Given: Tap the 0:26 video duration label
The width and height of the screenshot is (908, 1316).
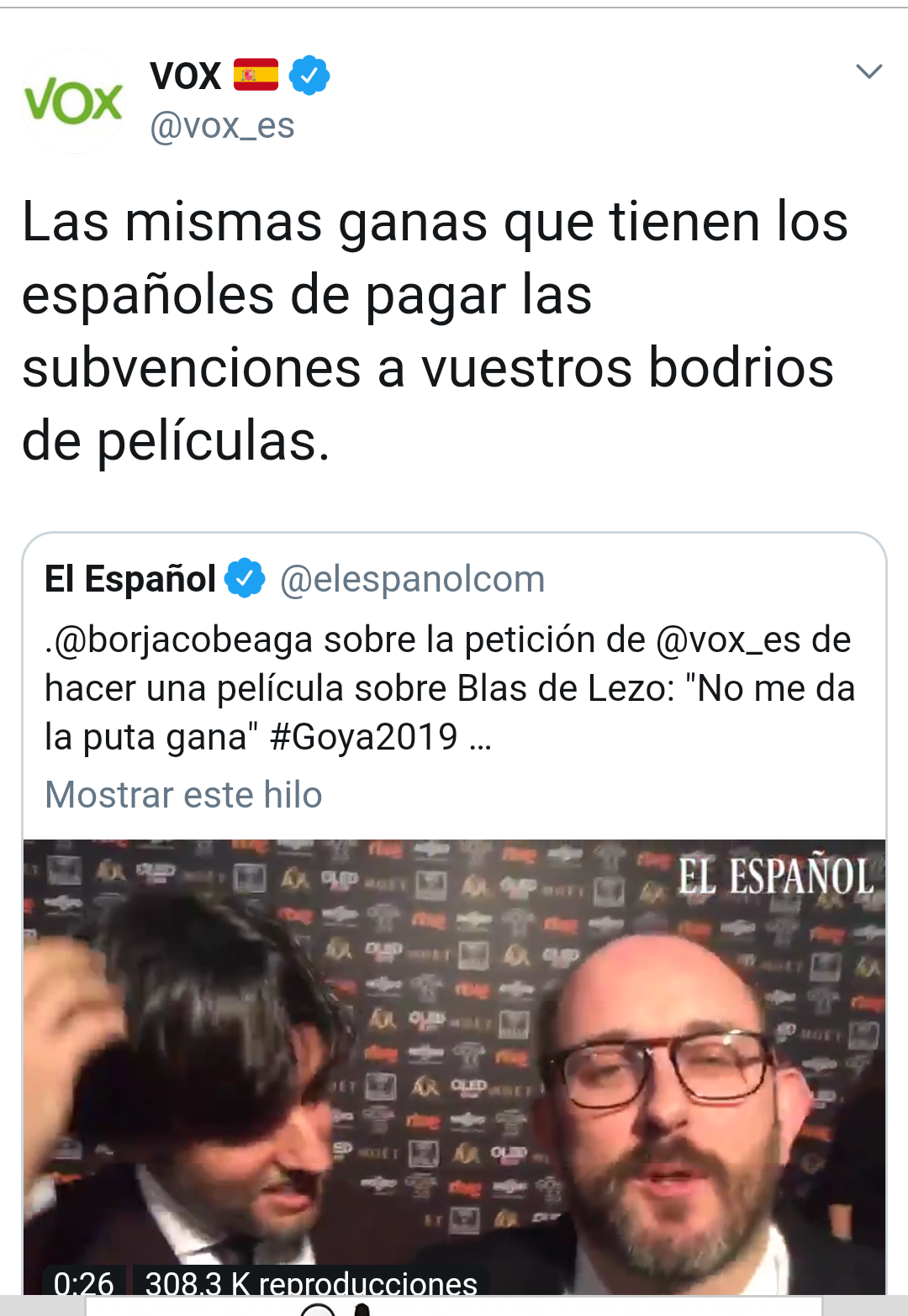Looking at the screenshot, I should (x=84, y=1282).
